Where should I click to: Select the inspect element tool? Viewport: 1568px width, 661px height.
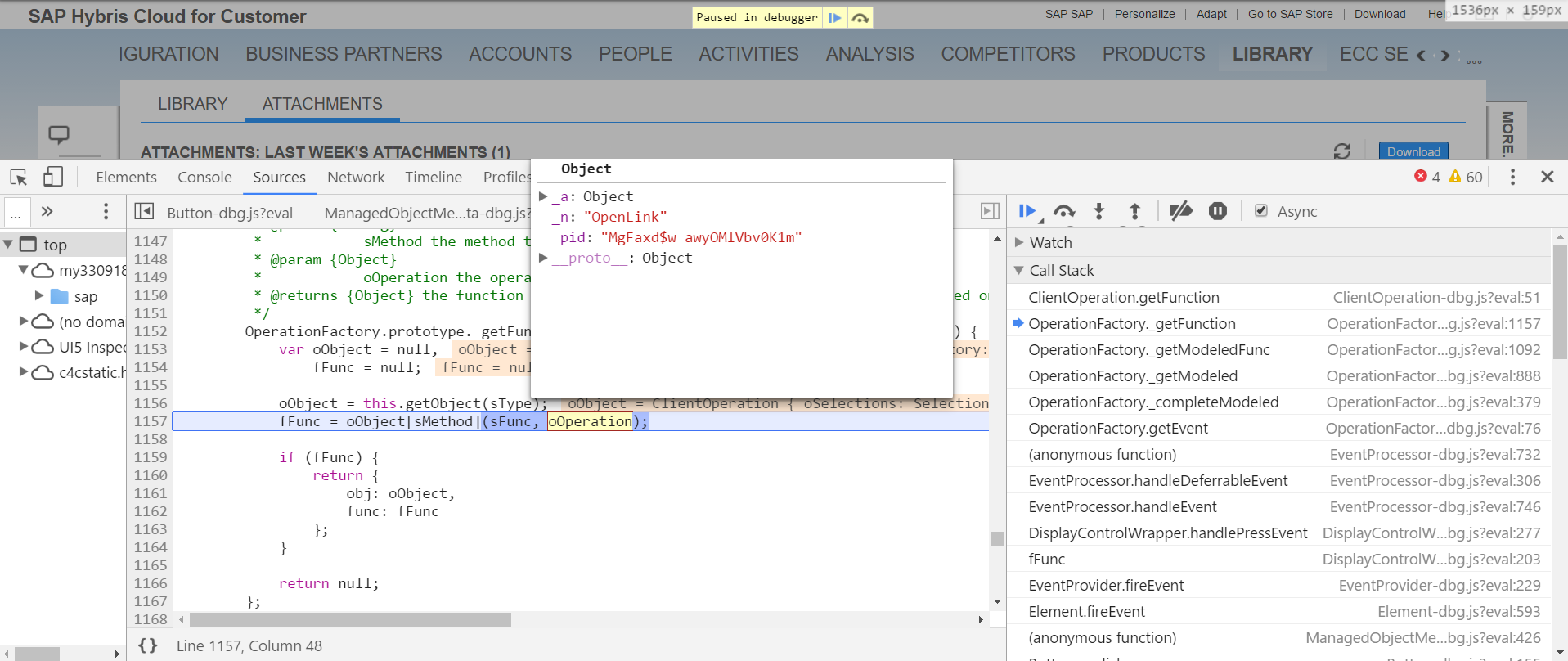(19, 177)
